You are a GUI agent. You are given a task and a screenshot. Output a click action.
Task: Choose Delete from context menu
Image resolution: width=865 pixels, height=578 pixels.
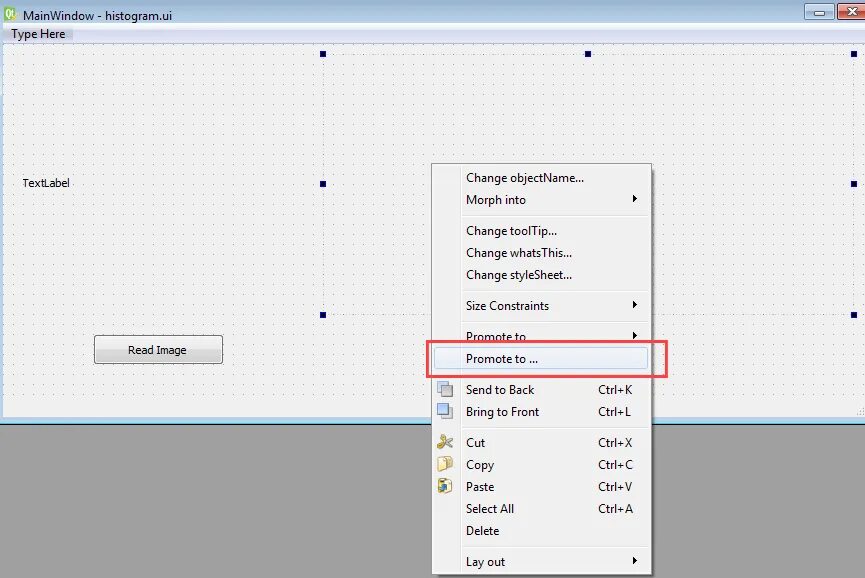point(541,531)
